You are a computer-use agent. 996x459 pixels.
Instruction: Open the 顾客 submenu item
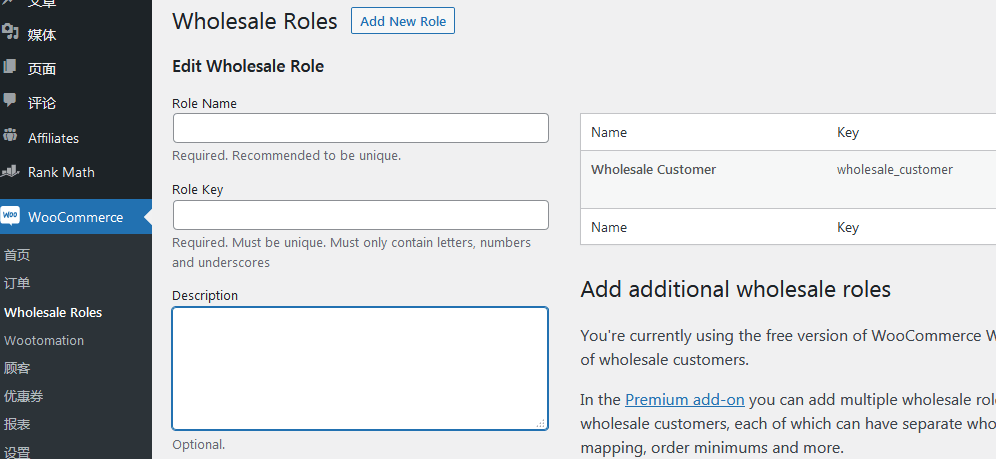(x=17, y=368)
